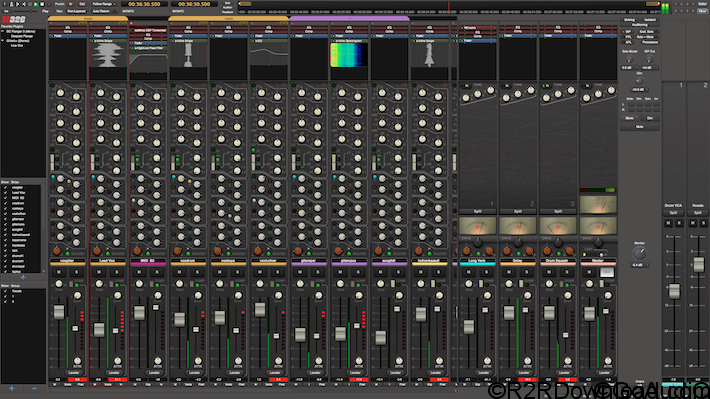Image resolution: width=710 pixels, height=399 pixels.
Task: Click the main fader handle on Lead Vox
Action: click(99, 329)
